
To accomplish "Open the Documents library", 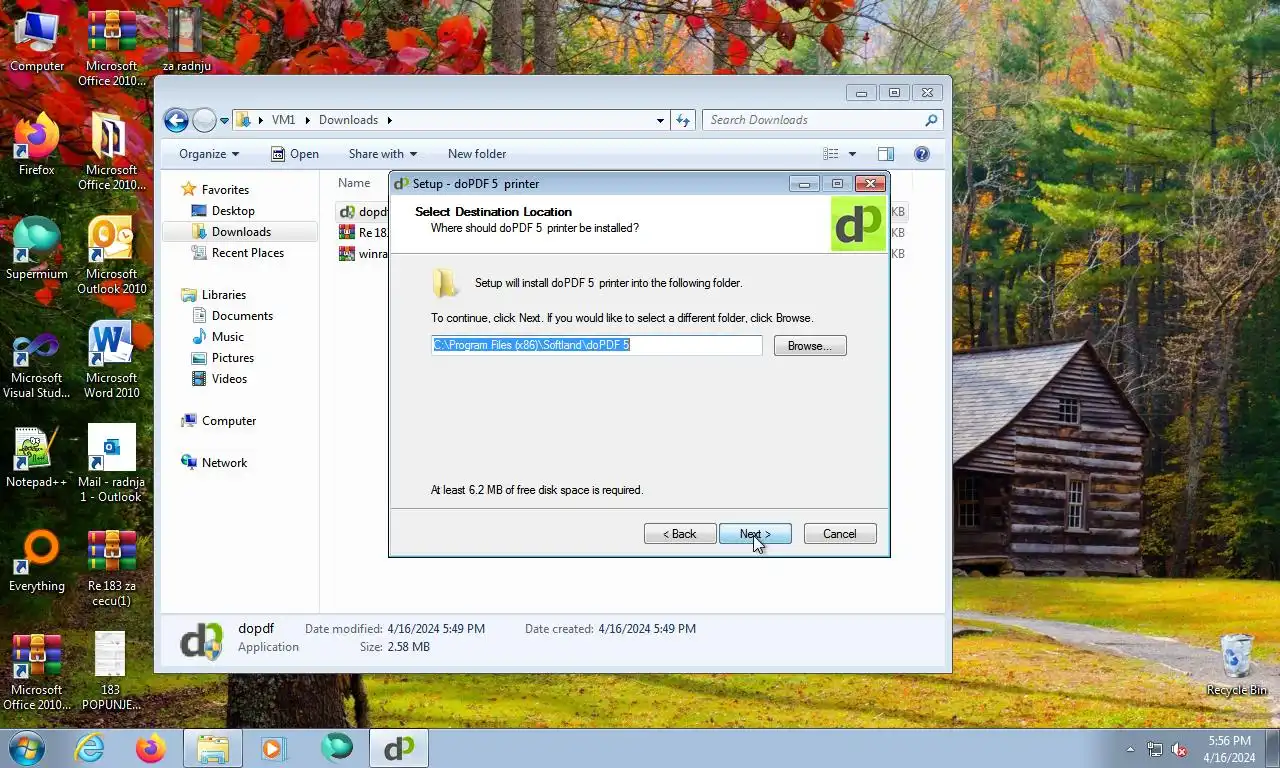I will click(242, 316).
